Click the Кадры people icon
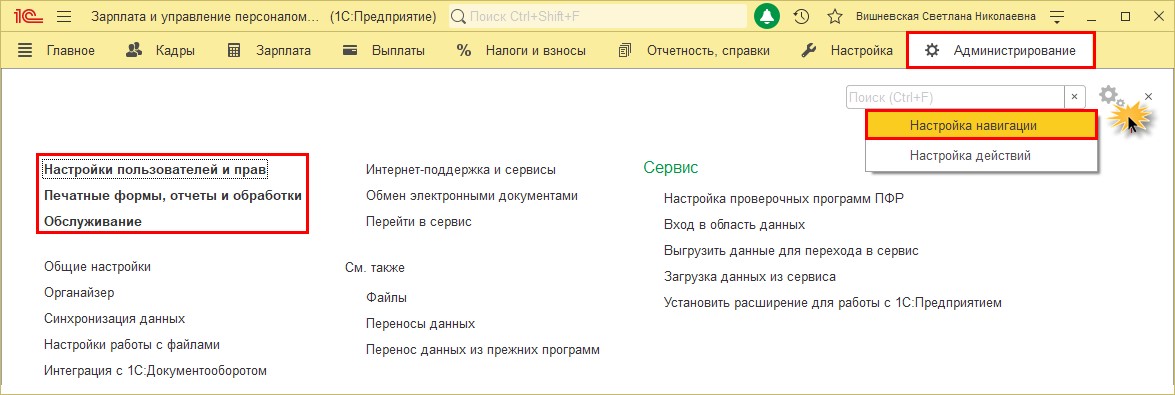 pyautogui.click(x=134, y=51)
